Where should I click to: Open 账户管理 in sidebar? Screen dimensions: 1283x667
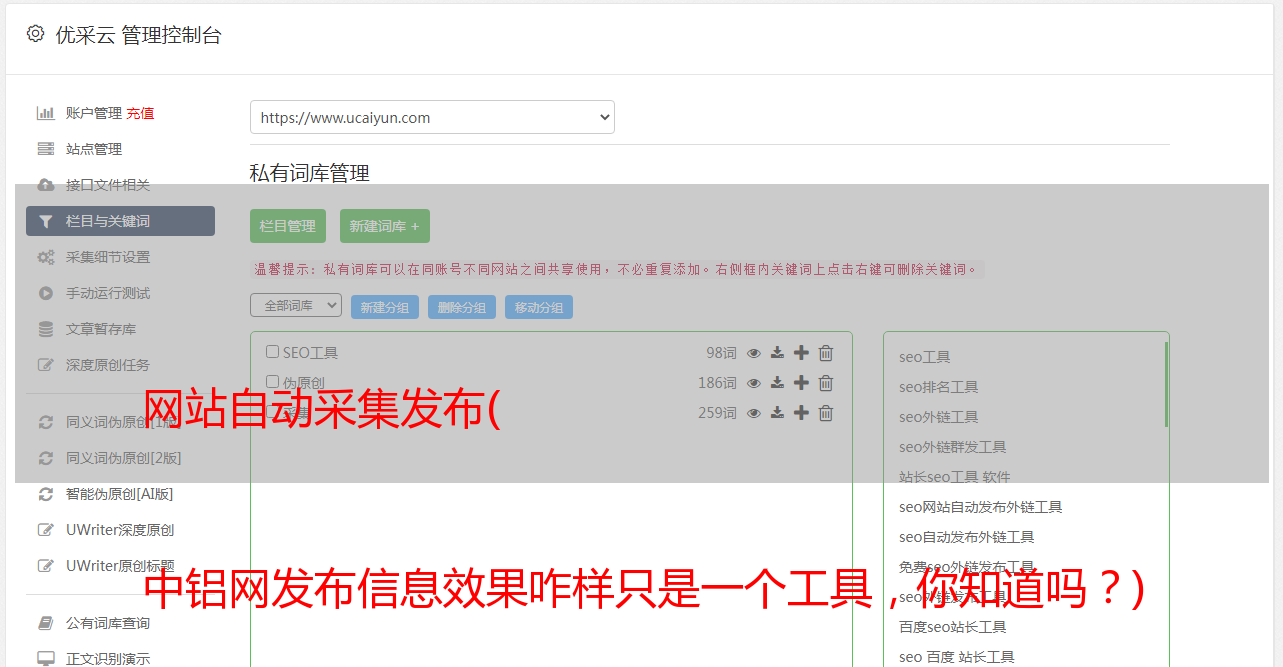[x=94, y=113]
